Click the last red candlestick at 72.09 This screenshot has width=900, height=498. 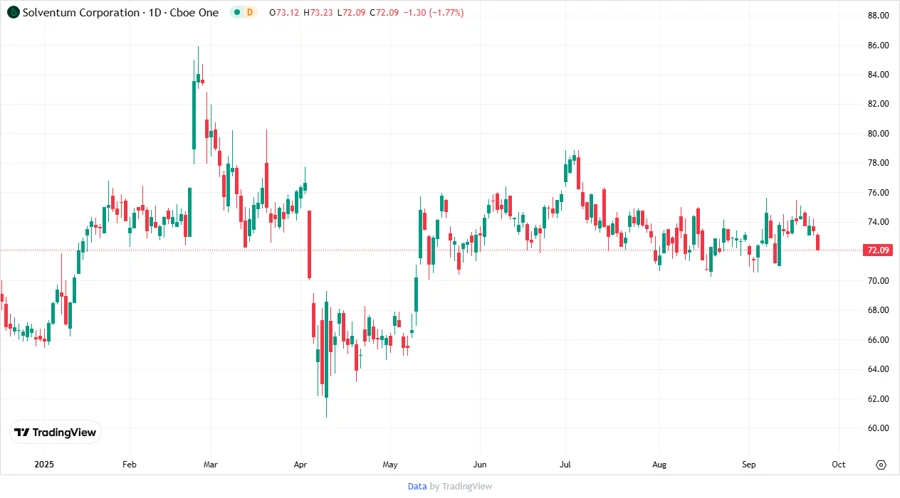818,242
